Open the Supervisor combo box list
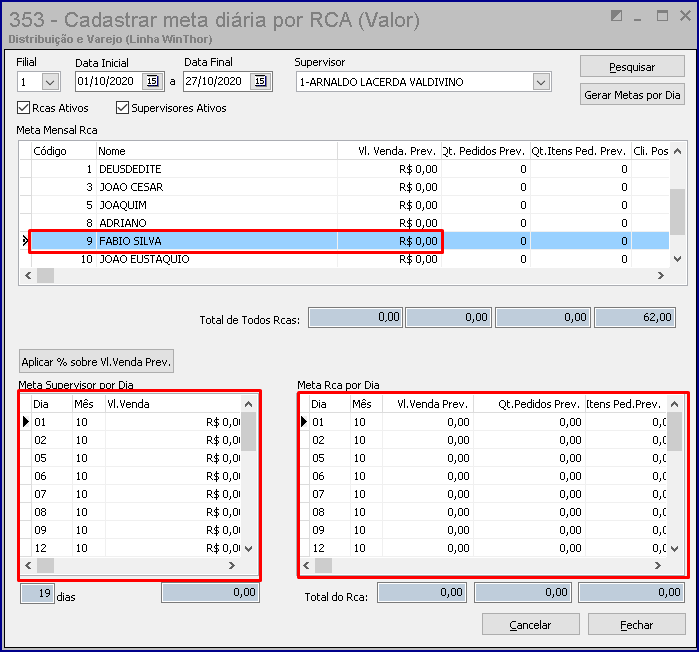 pyautogui.click(x=541, y=82)
